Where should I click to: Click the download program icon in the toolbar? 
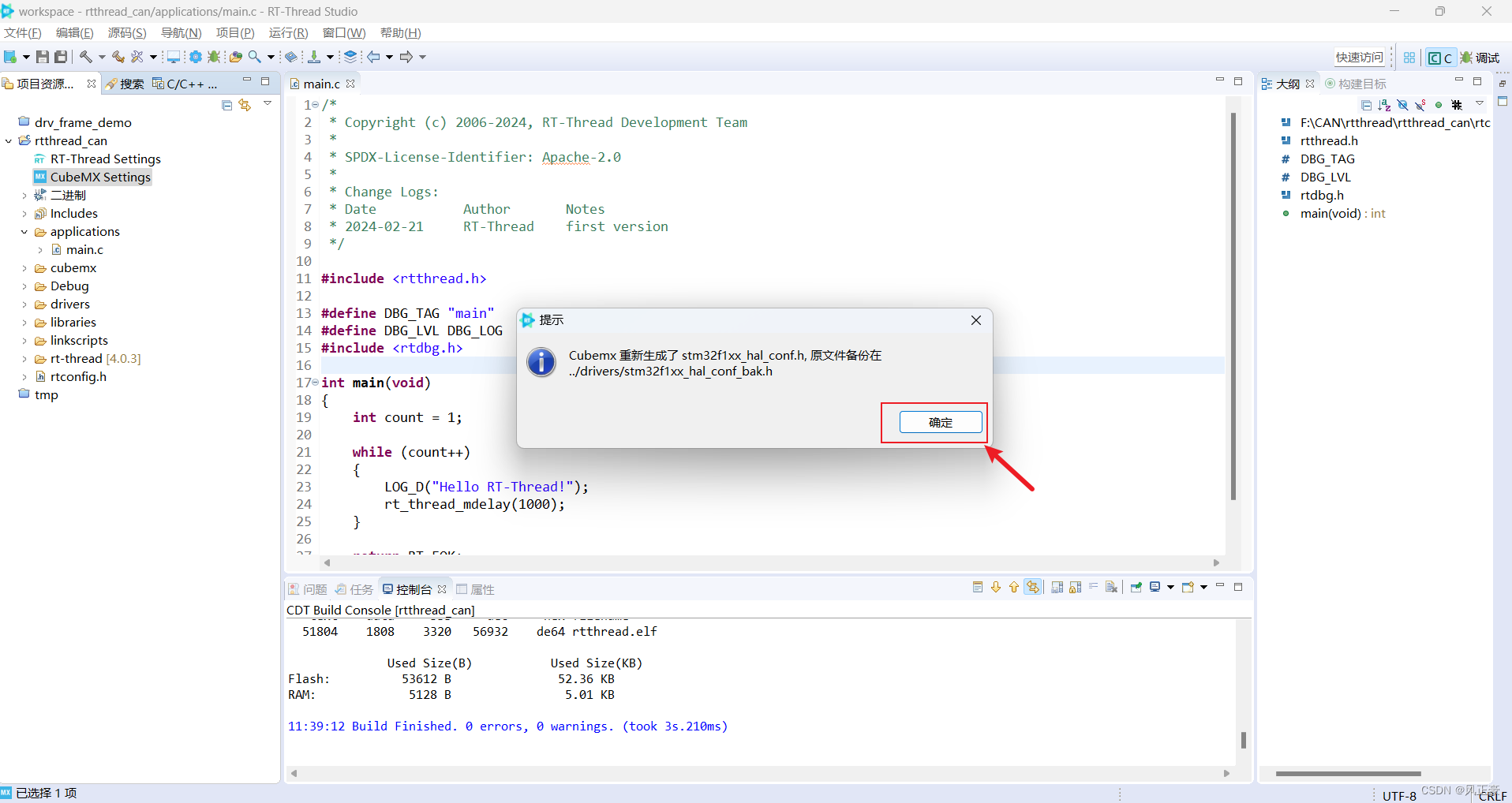tap(314, 57)
